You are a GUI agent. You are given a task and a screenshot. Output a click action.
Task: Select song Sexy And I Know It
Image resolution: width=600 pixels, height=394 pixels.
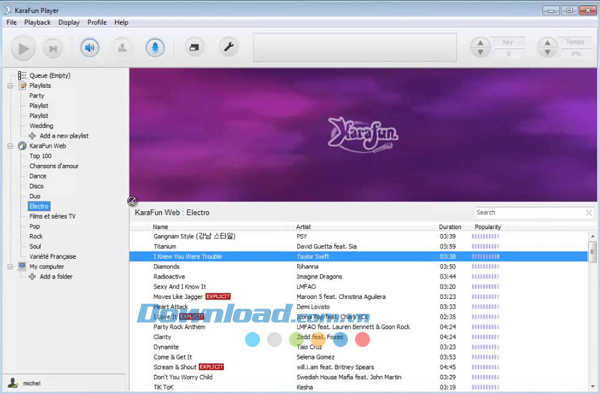pos(359,287)
